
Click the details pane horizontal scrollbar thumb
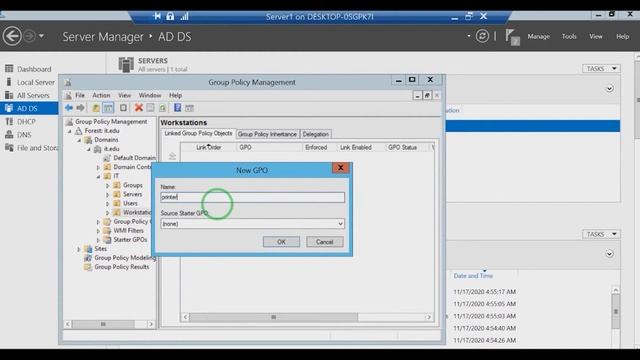pos(273,317)
